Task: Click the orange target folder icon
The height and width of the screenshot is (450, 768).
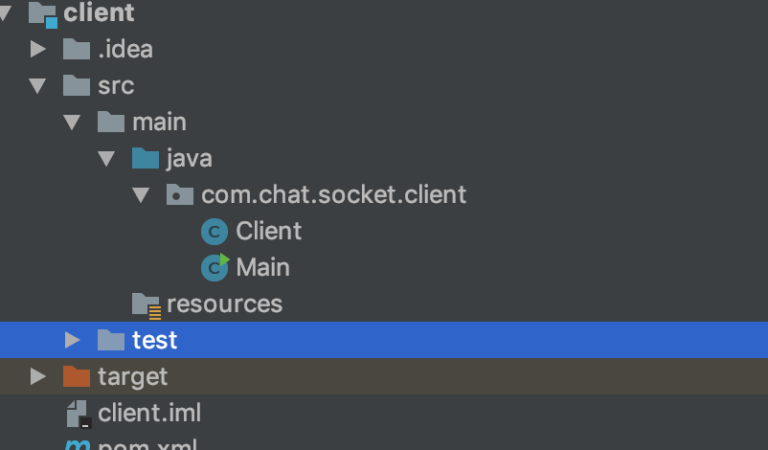Action: pos(76,377)
